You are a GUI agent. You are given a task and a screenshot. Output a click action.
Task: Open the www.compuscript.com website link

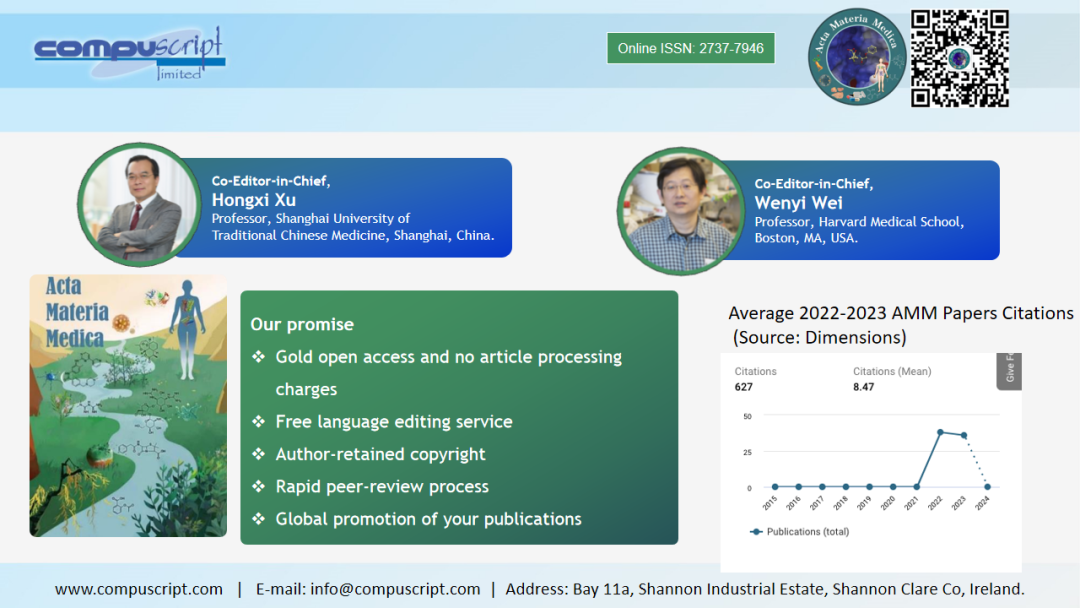[x=138, y=589]
